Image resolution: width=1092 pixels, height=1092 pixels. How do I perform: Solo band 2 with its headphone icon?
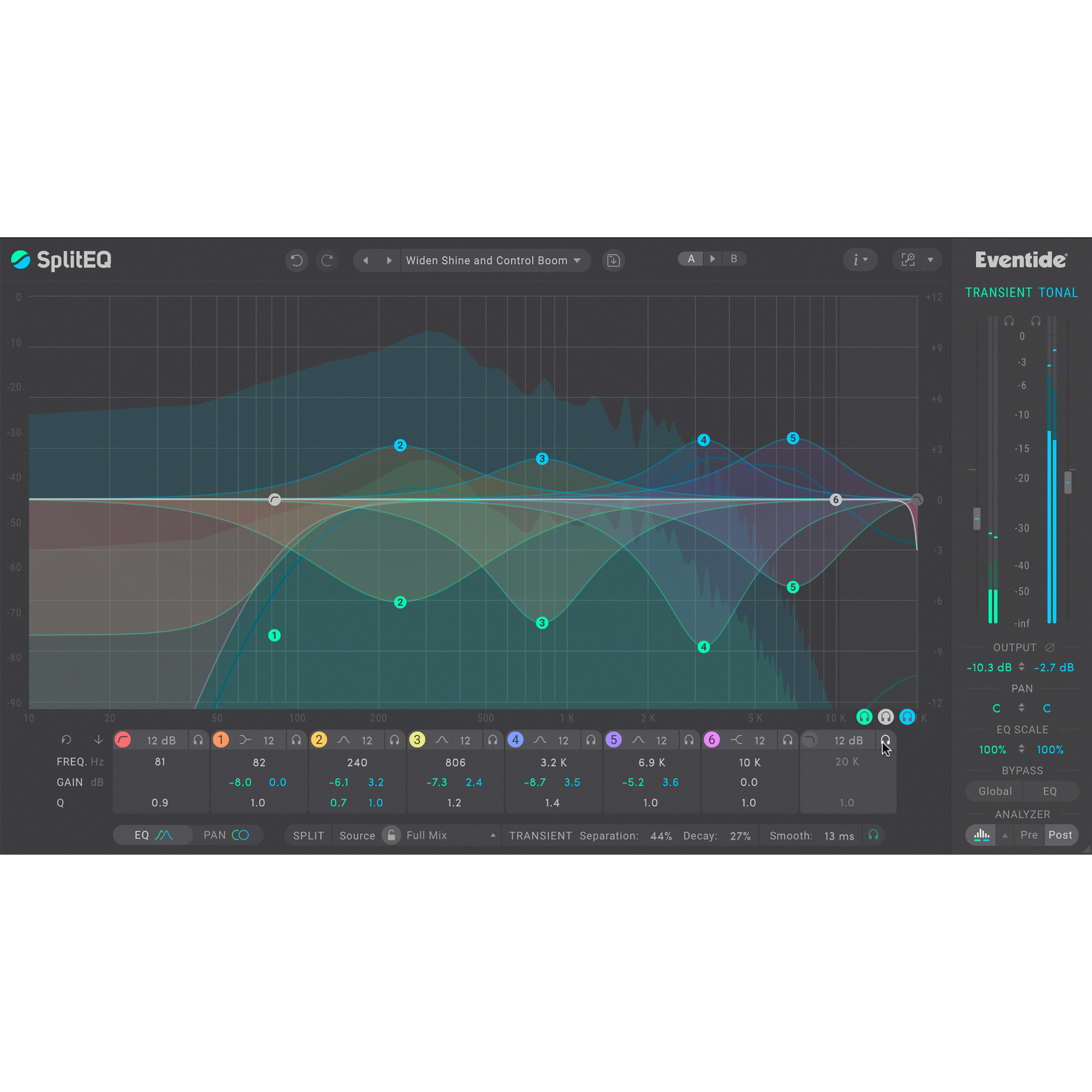(394, 740)
